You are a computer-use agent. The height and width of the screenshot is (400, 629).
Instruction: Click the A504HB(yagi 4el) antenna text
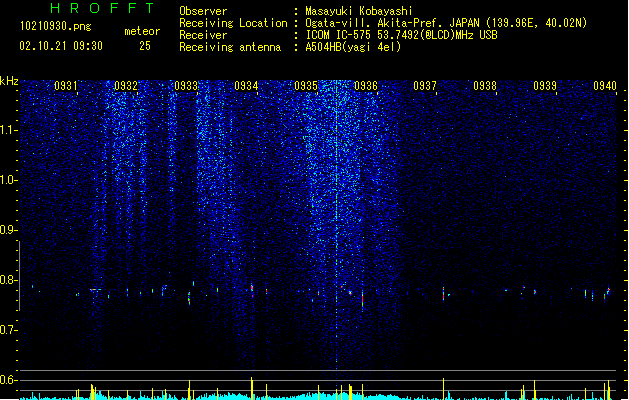(353, 47)
